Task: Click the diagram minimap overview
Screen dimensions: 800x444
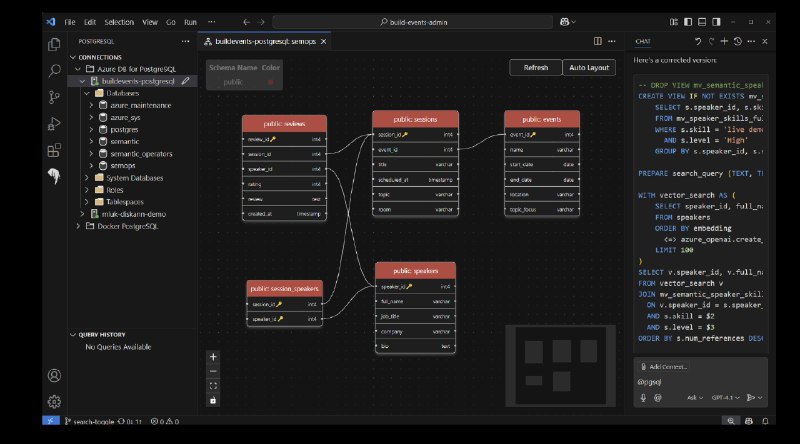Action: [x=560, y=365]
